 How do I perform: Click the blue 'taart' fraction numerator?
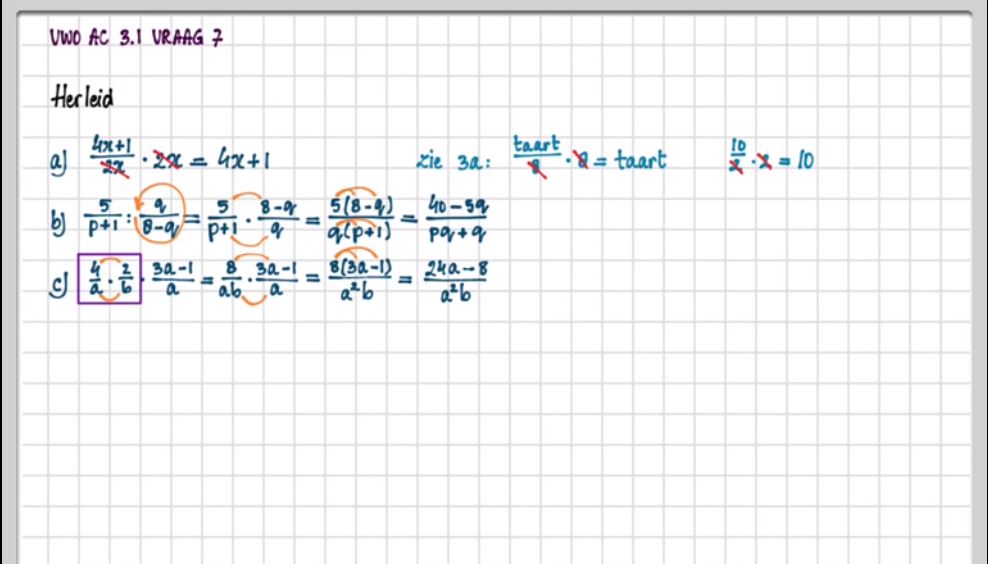pyautogui.click(x=537, y=145)
